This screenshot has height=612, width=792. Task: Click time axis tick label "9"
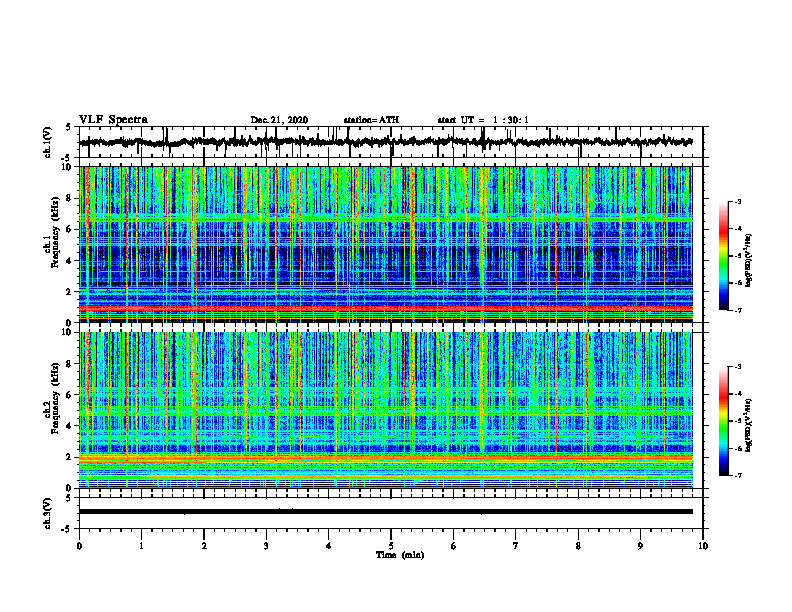pos(640,546)
